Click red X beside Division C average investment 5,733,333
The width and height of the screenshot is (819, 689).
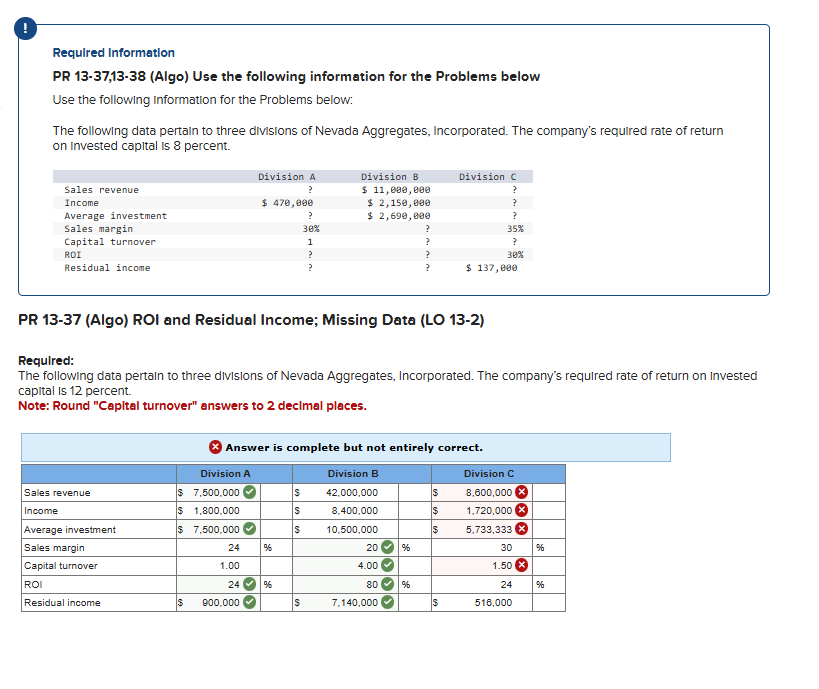521,529
